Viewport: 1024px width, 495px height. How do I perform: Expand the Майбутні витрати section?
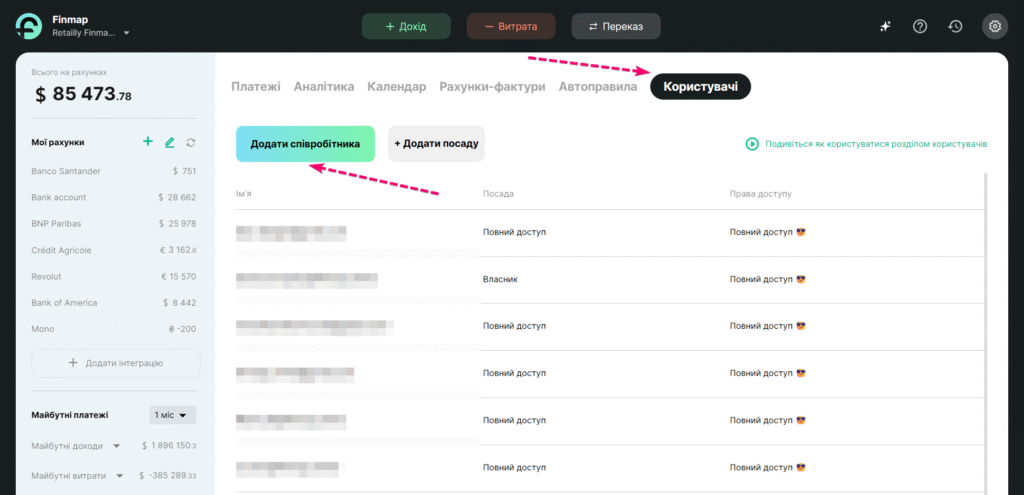point(116,476)
